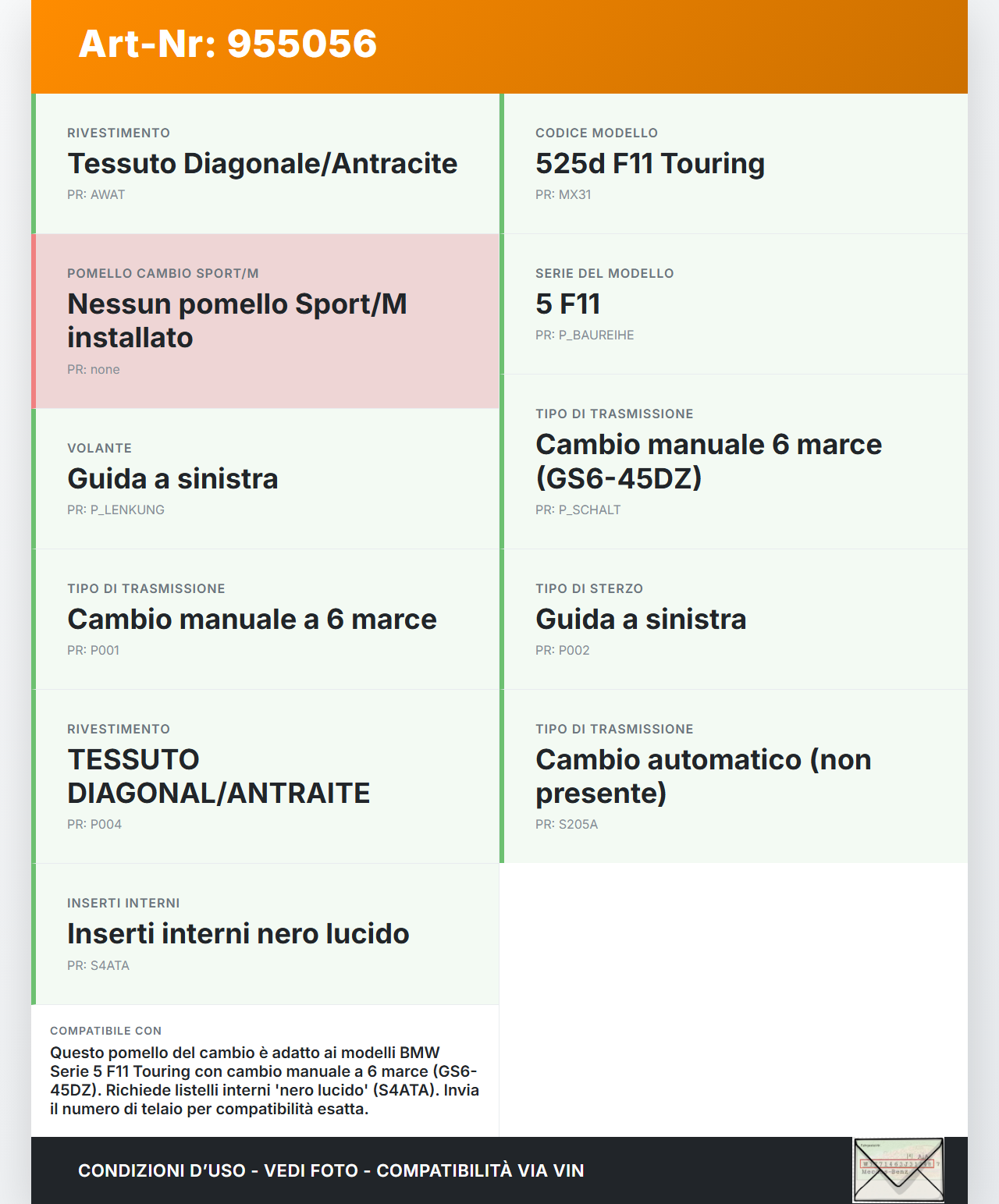Click the Art-Nr: 955056 header title
The width and height of the screenshot is (999, 1204).
[x=228, y=44]
